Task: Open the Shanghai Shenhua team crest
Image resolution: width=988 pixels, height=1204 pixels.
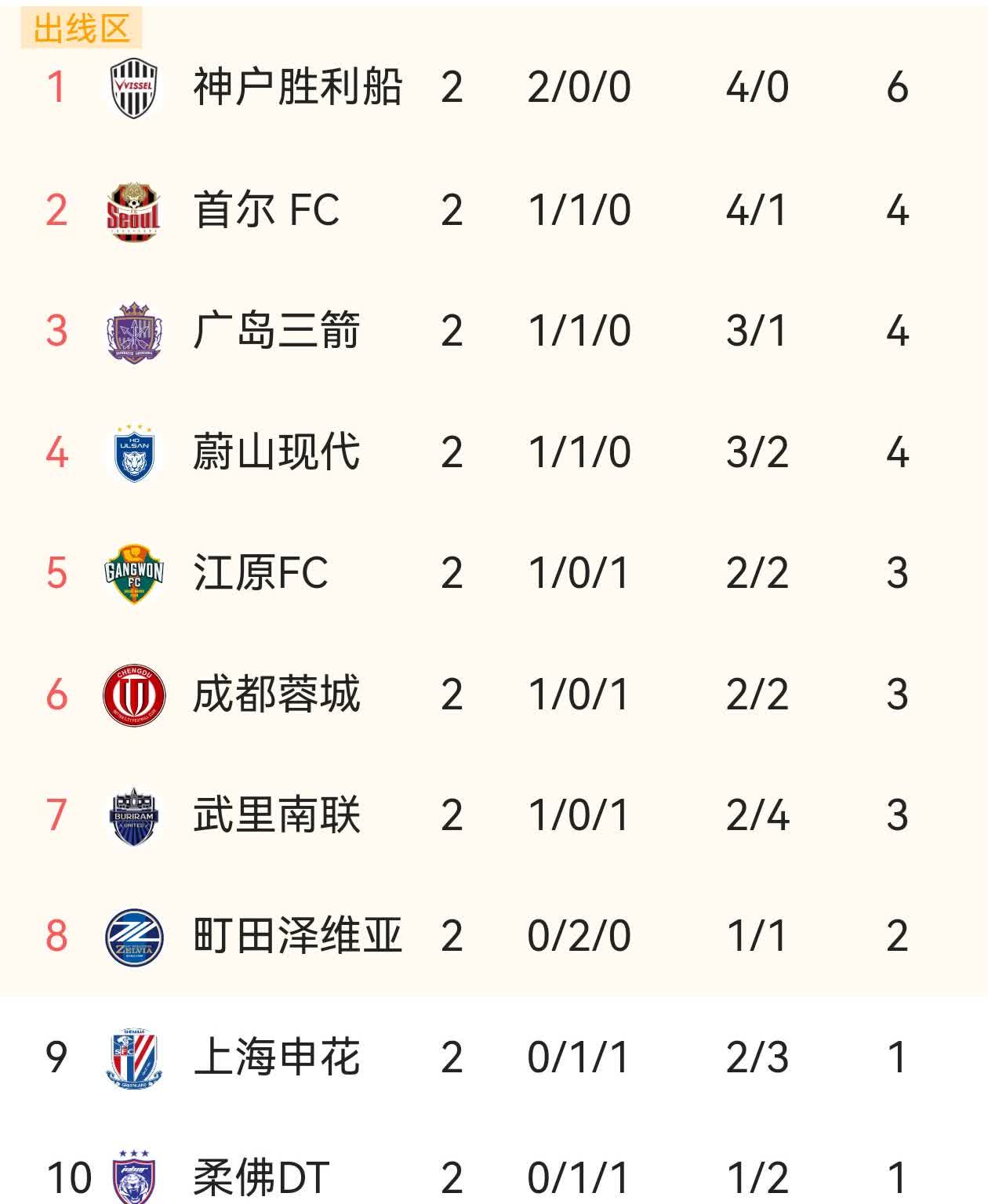Action: pyautogui.click(x=134, y=1057)
